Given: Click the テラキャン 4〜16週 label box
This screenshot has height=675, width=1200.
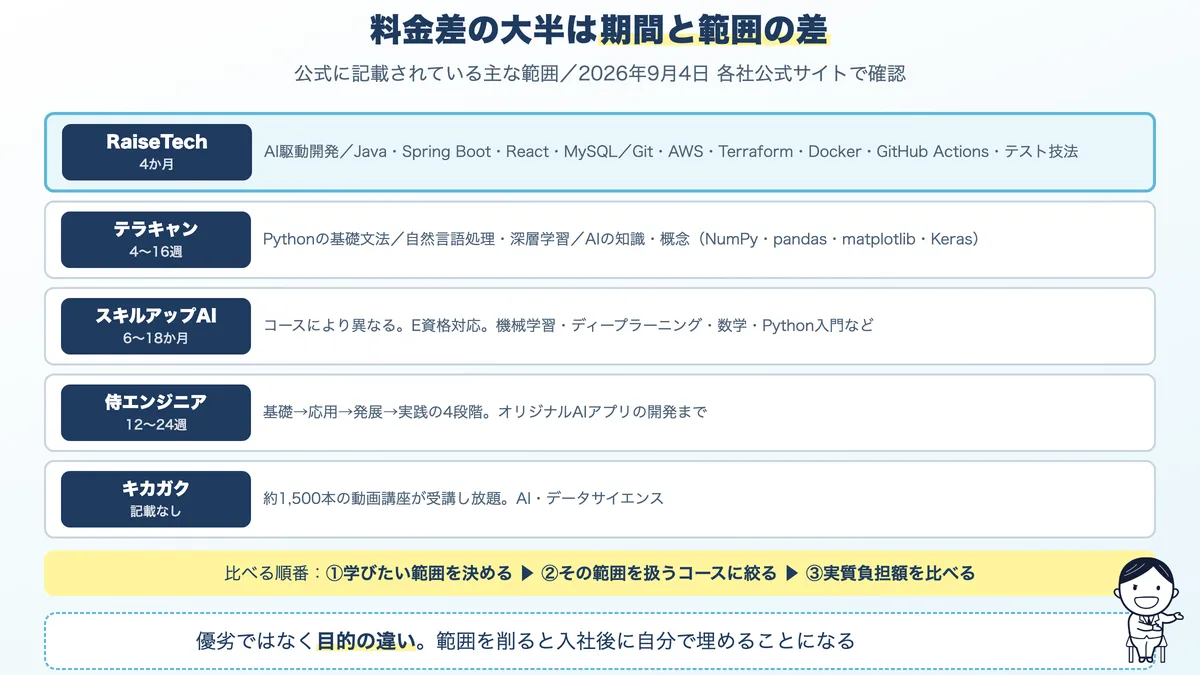Looking at the screenshot, I should [x=156, y=239].
